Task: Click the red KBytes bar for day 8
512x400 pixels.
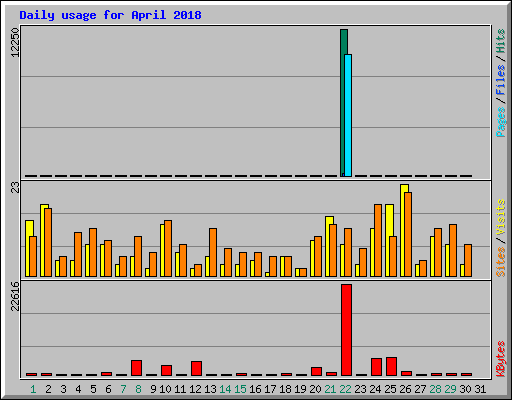Action: (136, 368)
